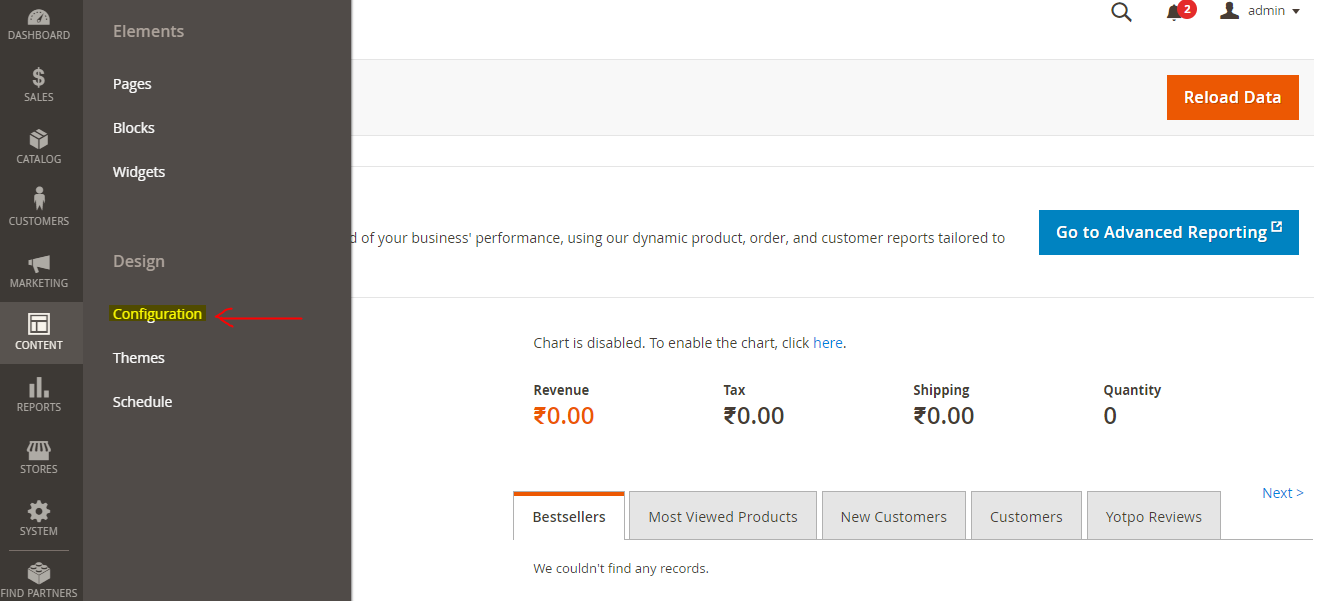Image resolution: width=1318 pixels, height=601 pixels.
Task: Select Configuration under Design
Action: click(x=157, y=314)
